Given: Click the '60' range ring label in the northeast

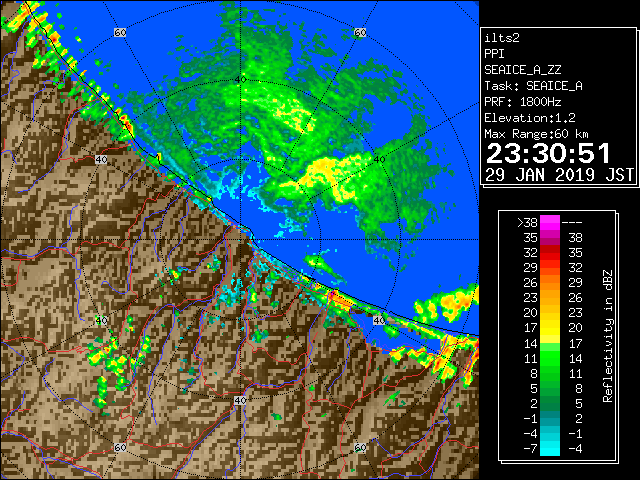Looking at the screenshot, I should click(x=360, y=32).
